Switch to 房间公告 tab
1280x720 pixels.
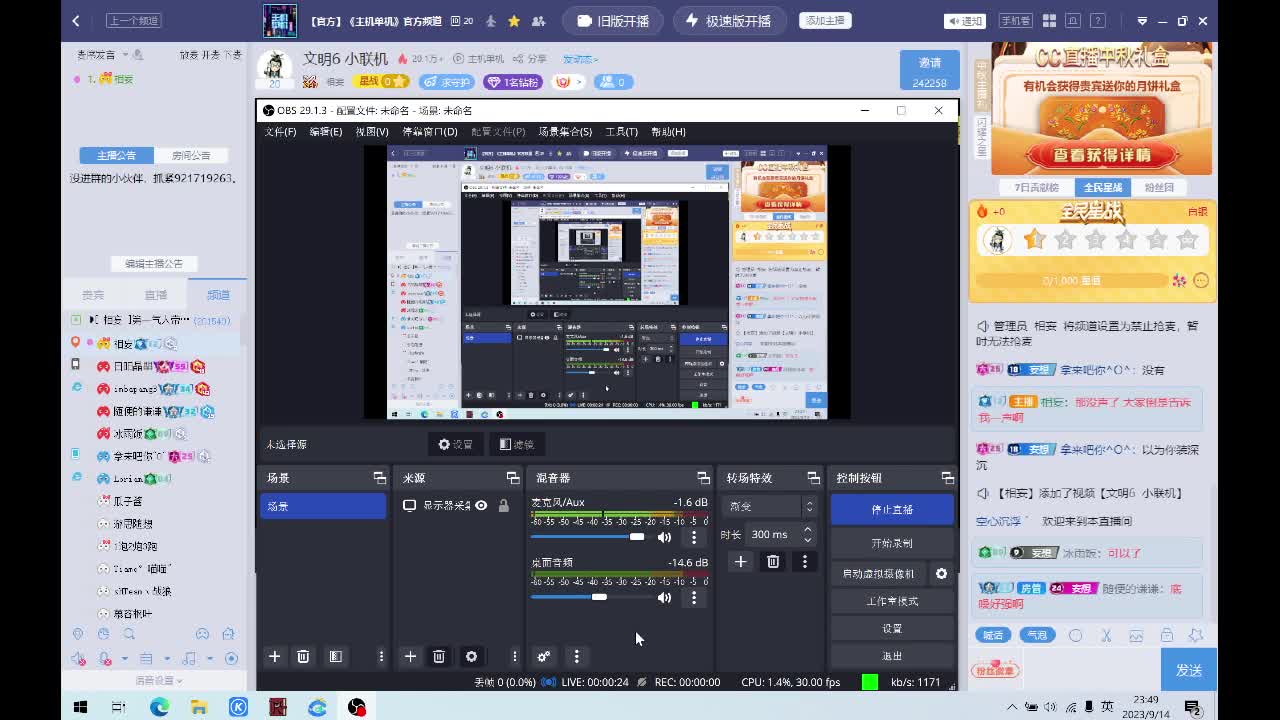coord(191,155)
